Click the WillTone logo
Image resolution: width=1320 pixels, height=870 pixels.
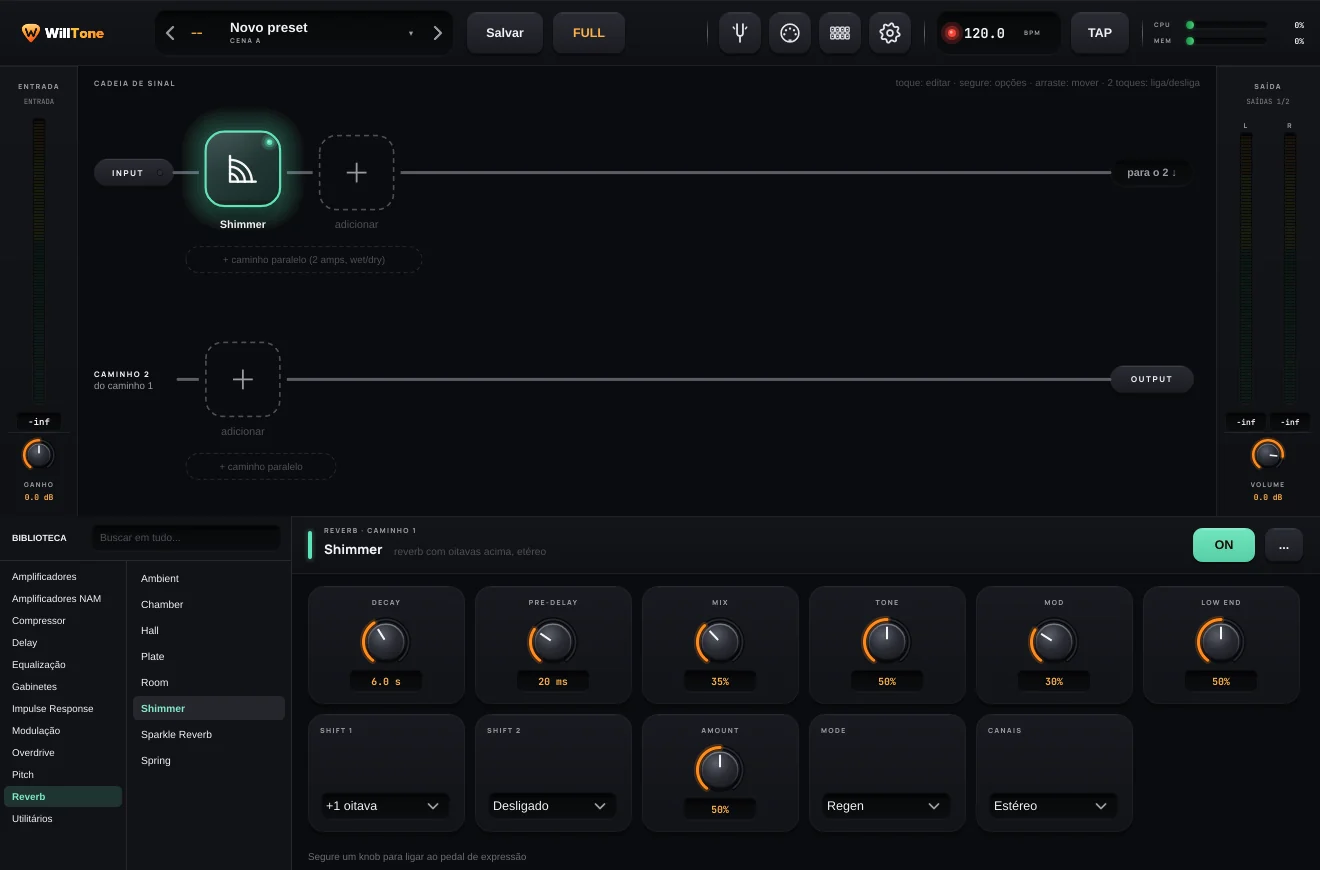tap(63, 33)
